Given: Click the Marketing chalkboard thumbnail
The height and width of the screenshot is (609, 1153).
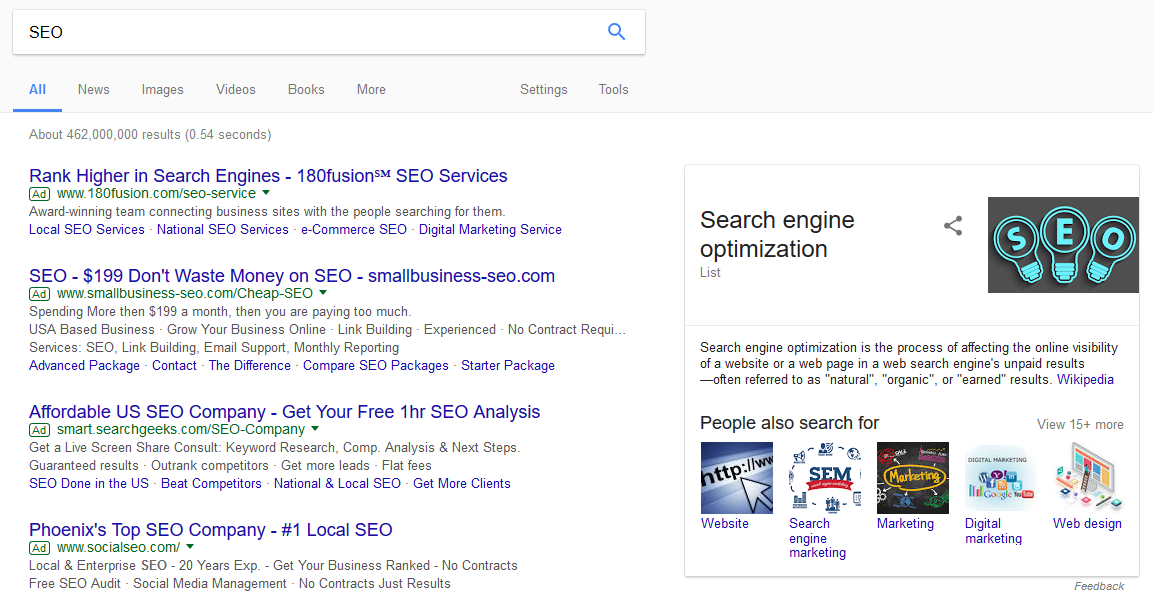Looking at the screenshot, I should 913,478.
